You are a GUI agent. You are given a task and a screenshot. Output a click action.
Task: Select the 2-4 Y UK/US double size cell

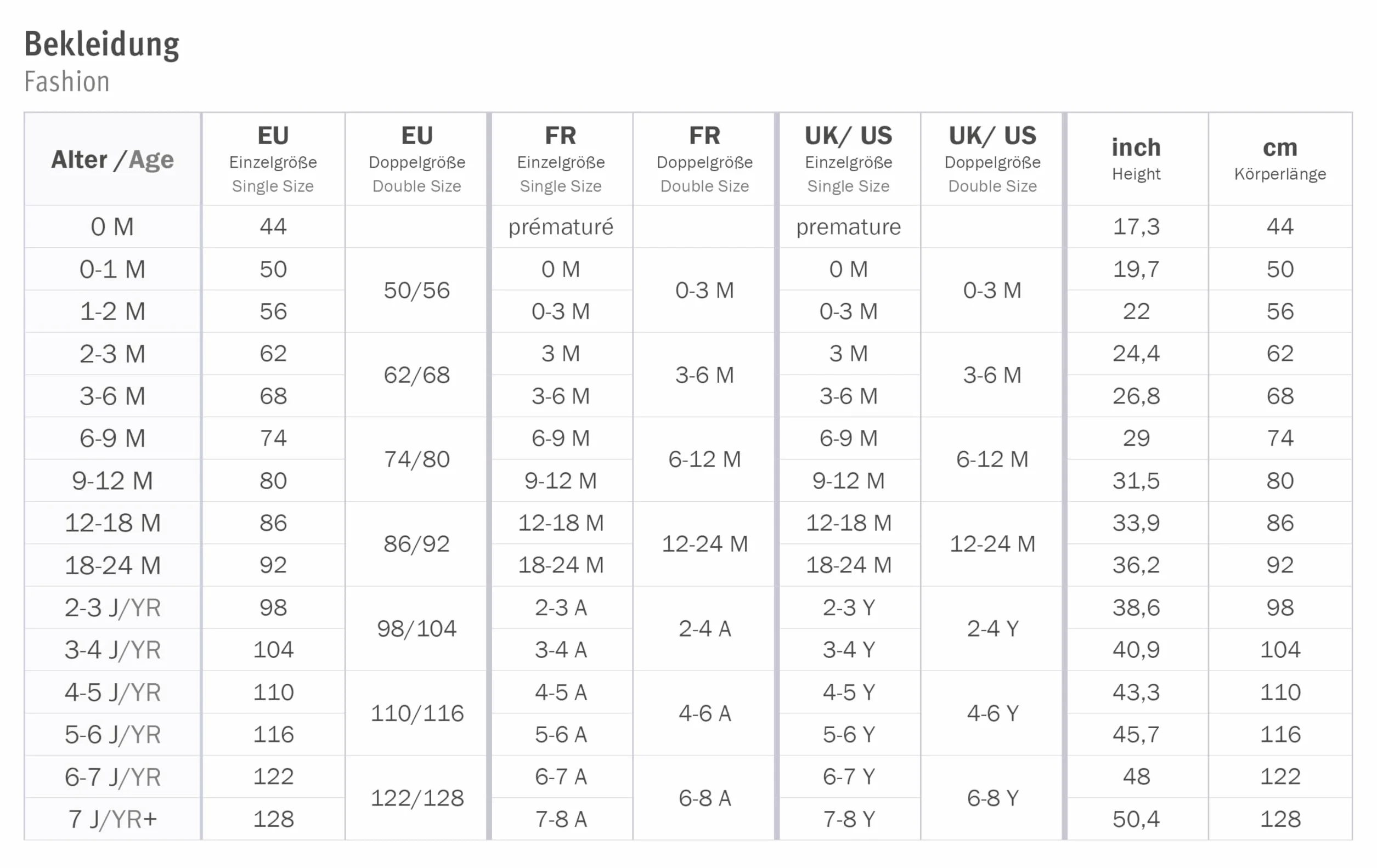(x=992, y=628)
